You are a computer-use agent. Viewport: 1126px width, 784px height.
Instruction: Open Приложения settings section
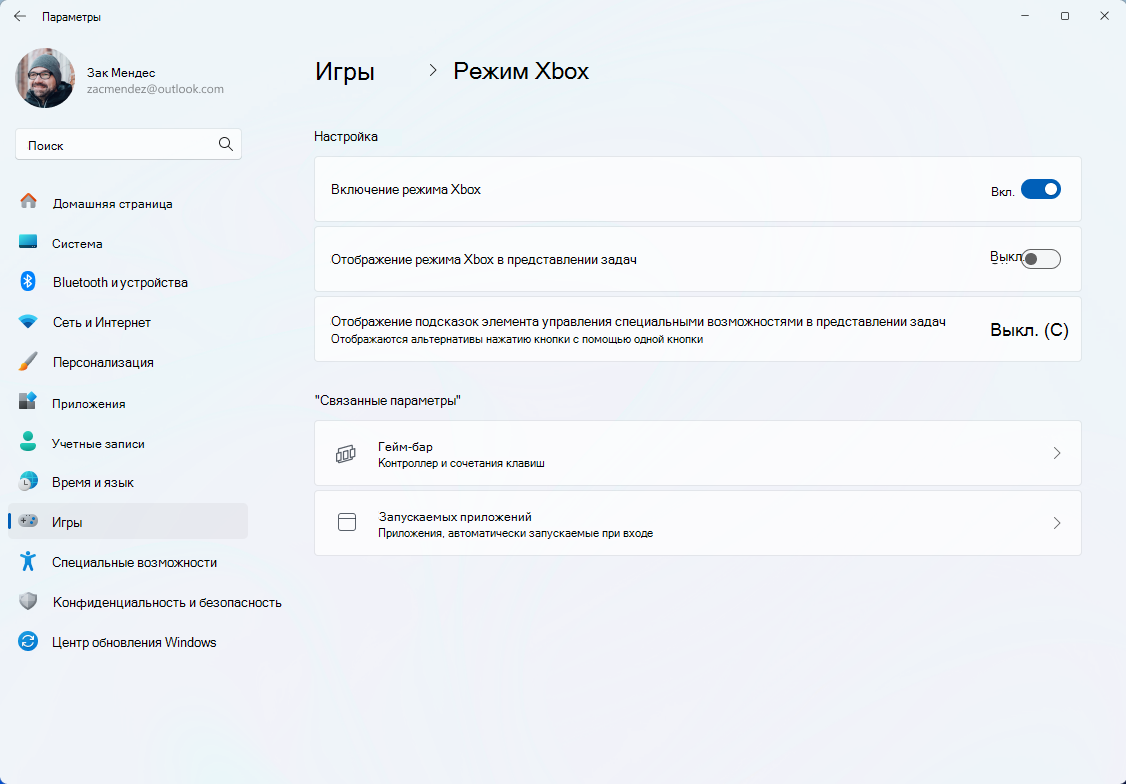[128, 403]
